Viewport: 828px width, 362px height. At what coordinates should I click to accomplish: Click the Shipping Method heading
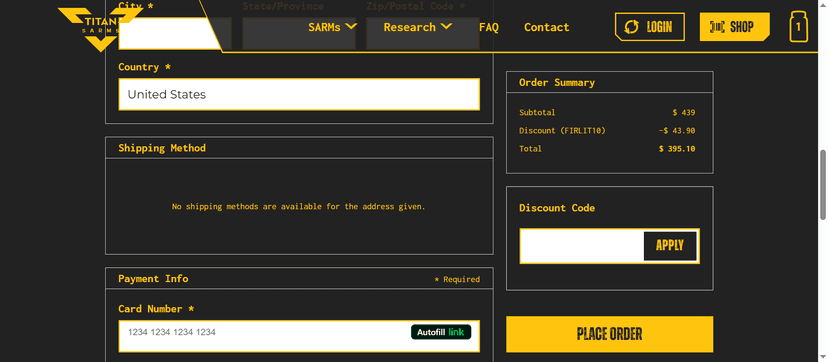162,148
